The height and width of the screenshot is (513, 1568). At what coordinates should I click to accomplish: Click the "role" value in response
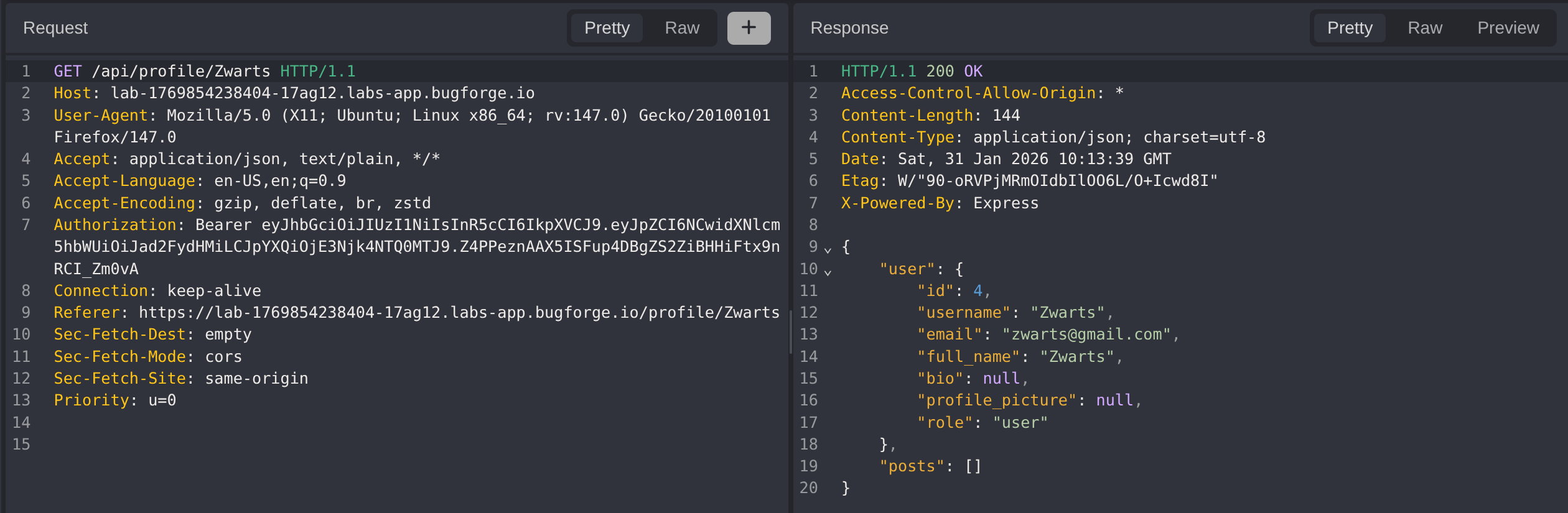coord(1020,423)
